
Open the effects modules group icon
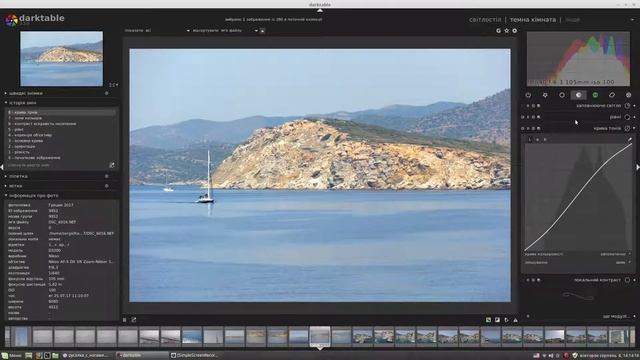629,95
